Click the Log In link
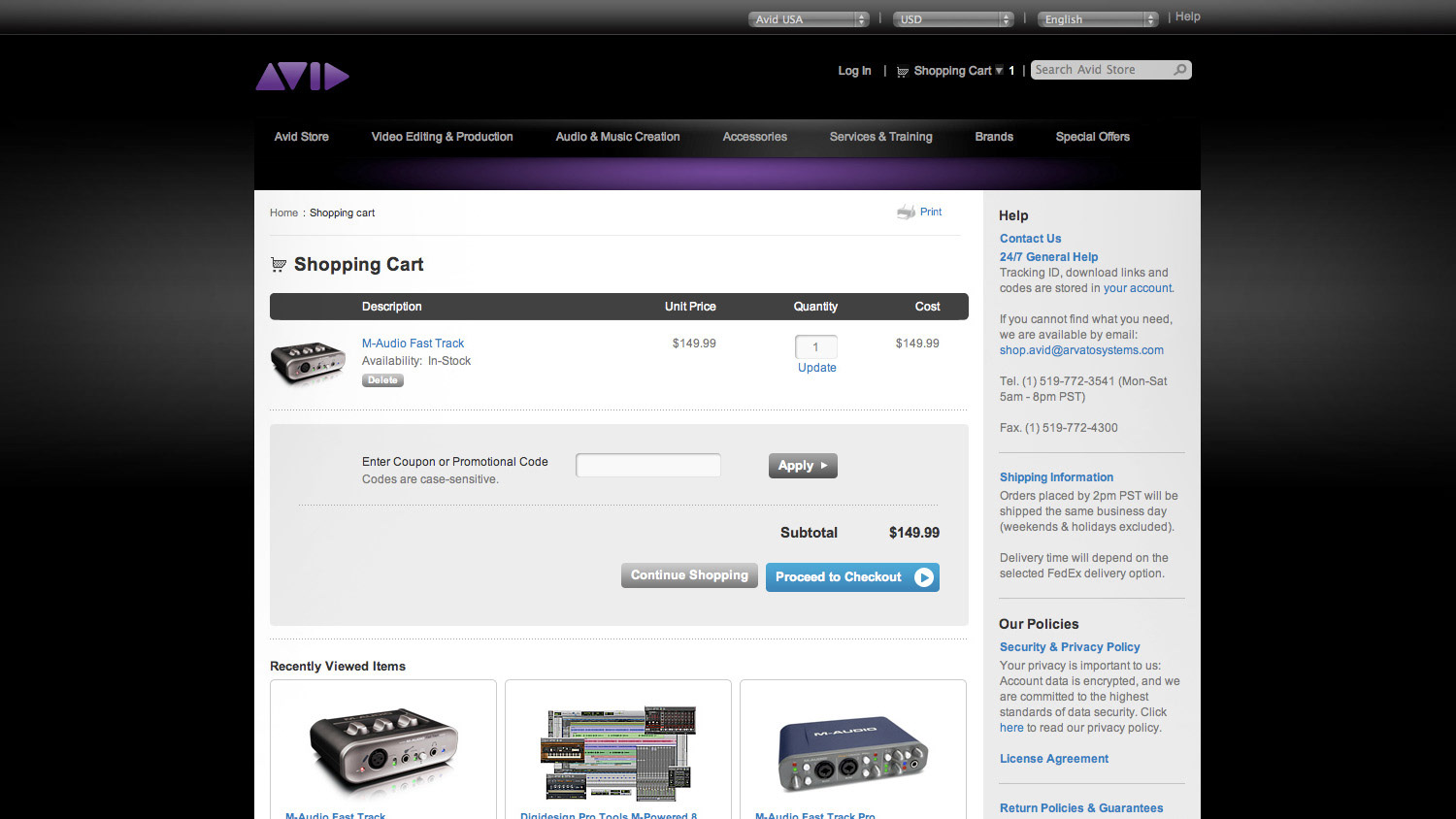 pyautogui.click(x=854, y=71)
